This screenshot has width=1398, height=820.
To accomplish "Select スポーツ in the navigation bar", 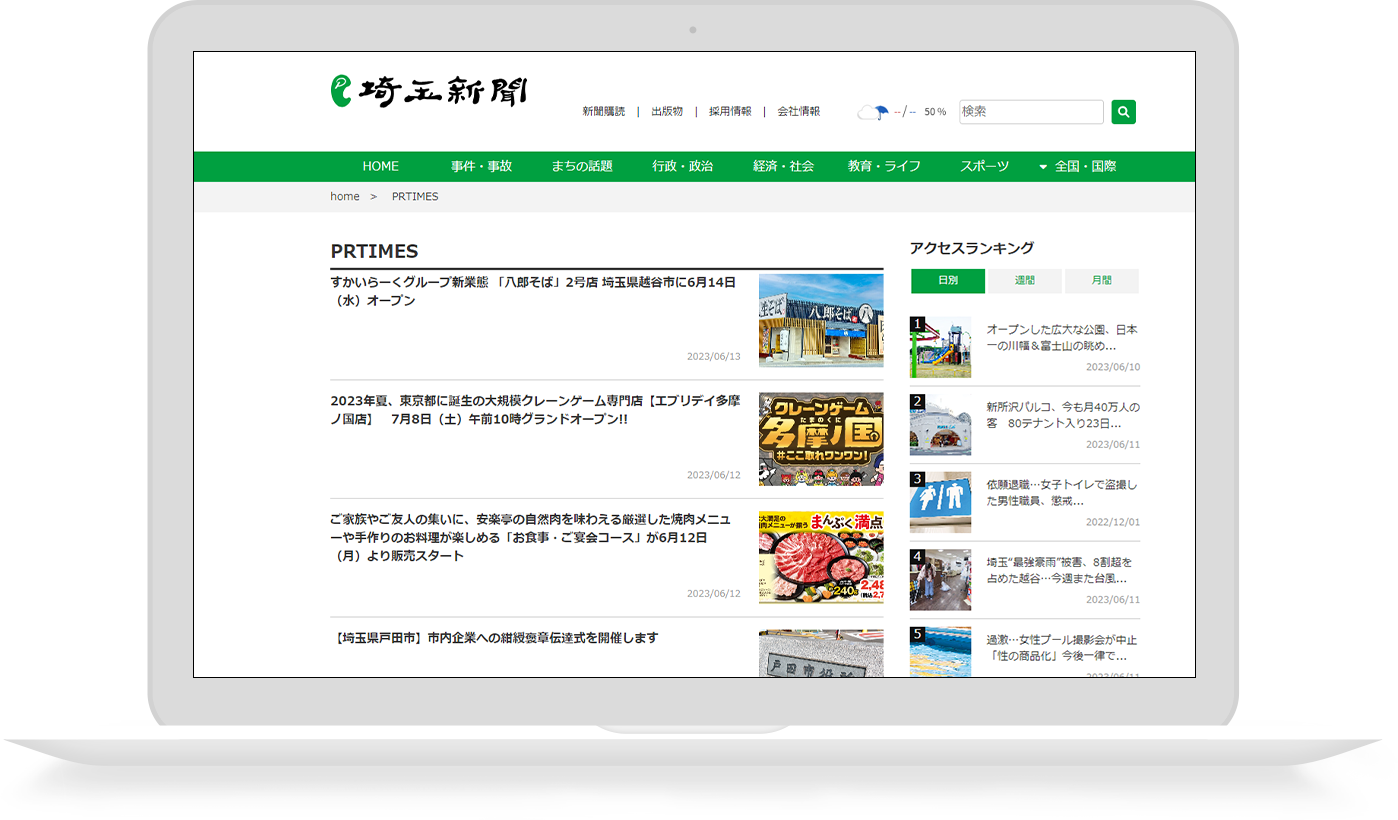I will tap(985, 166).
